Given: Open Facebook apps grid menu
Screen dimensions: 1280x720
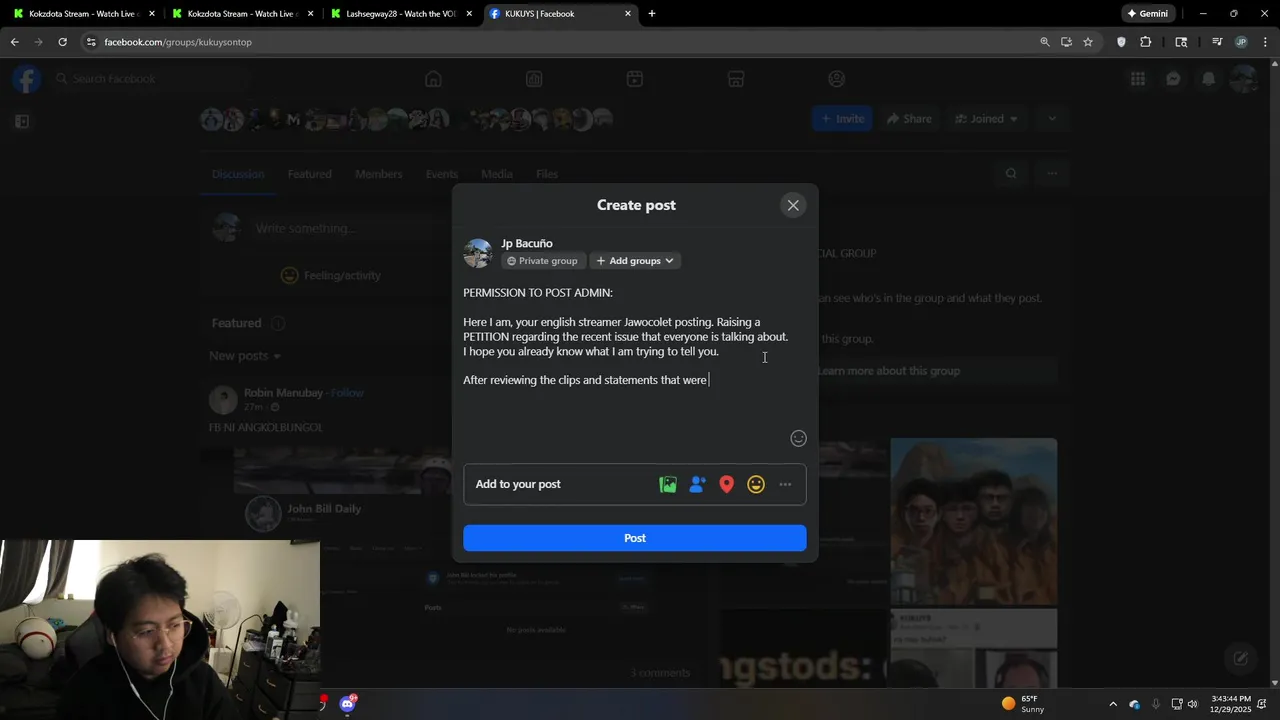Looking at the screenshot, I should coord(1138,79).
